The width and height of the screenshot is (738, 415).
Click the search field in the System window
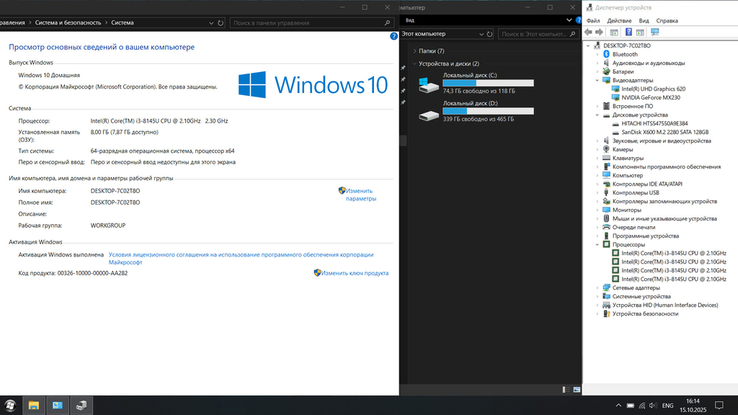[x=311, y=23]
